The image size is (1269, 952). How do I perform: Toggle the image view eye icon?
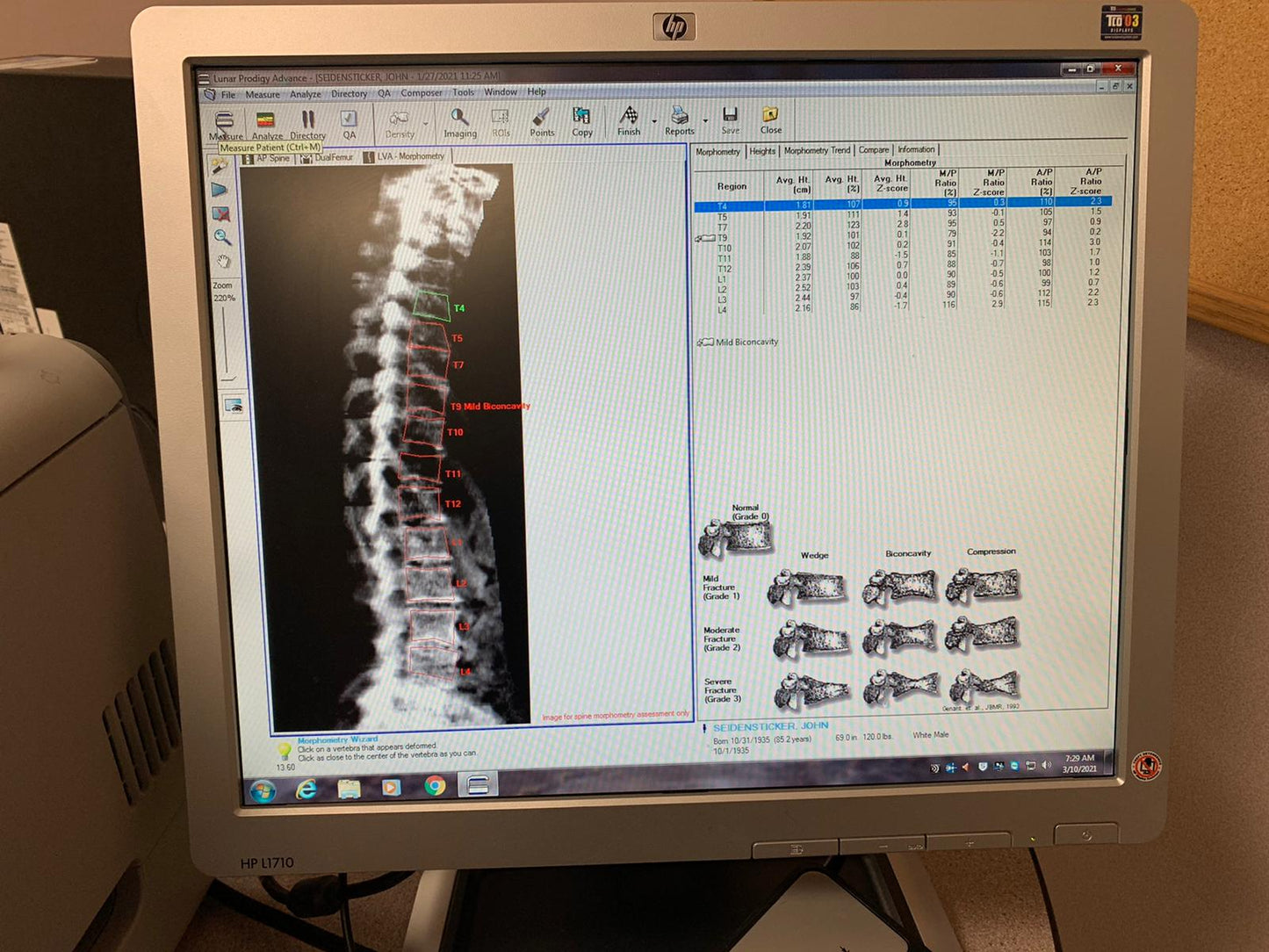click(234, 405)
